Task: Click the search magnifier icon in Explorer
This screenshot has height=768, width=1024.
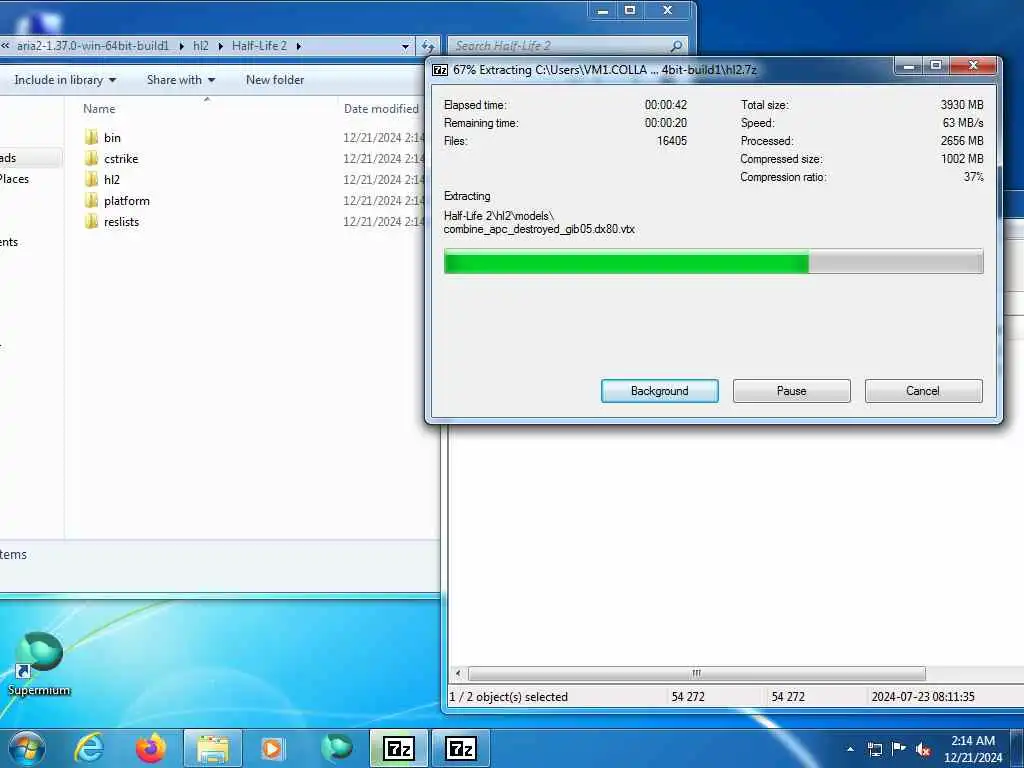Action: pos(677,46)
